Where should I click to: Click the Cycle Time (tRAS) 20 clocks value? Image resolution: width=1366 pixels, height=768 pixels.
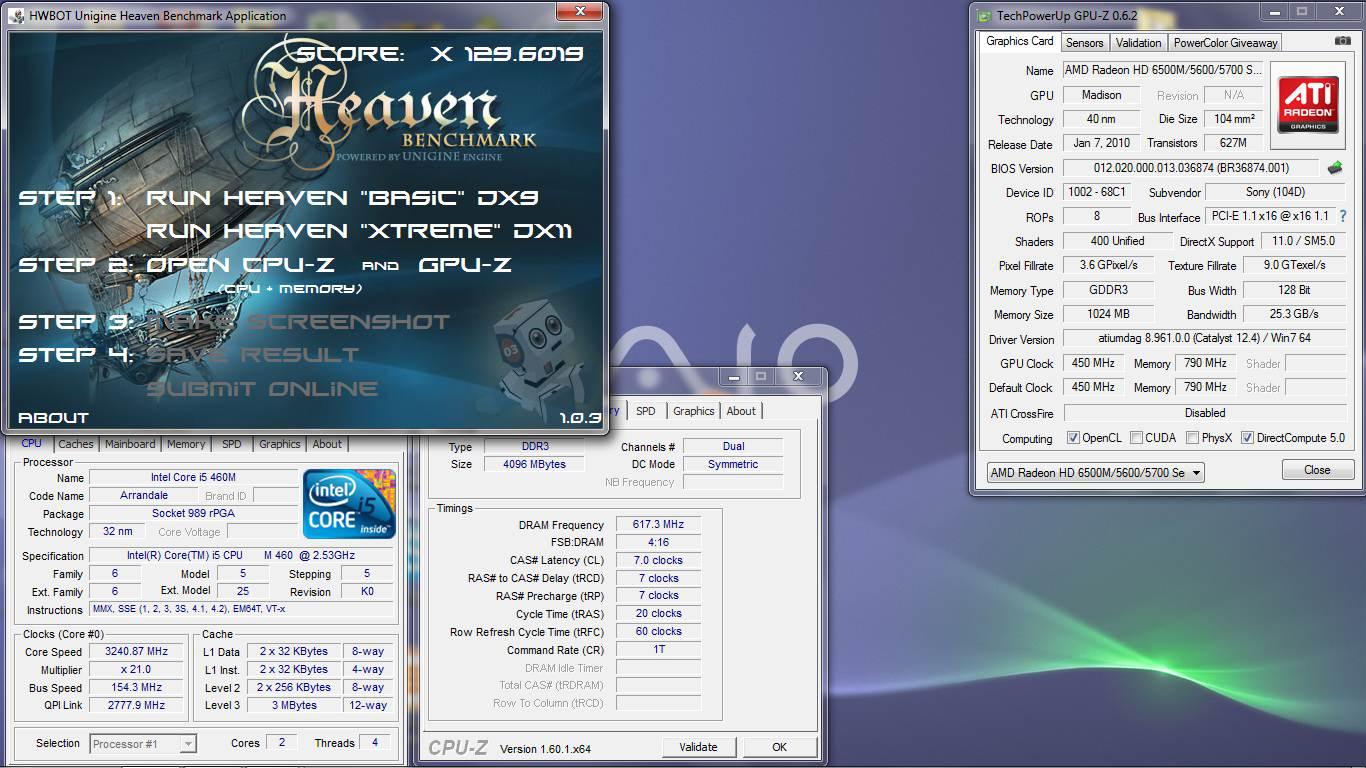[x=659, y=614]
